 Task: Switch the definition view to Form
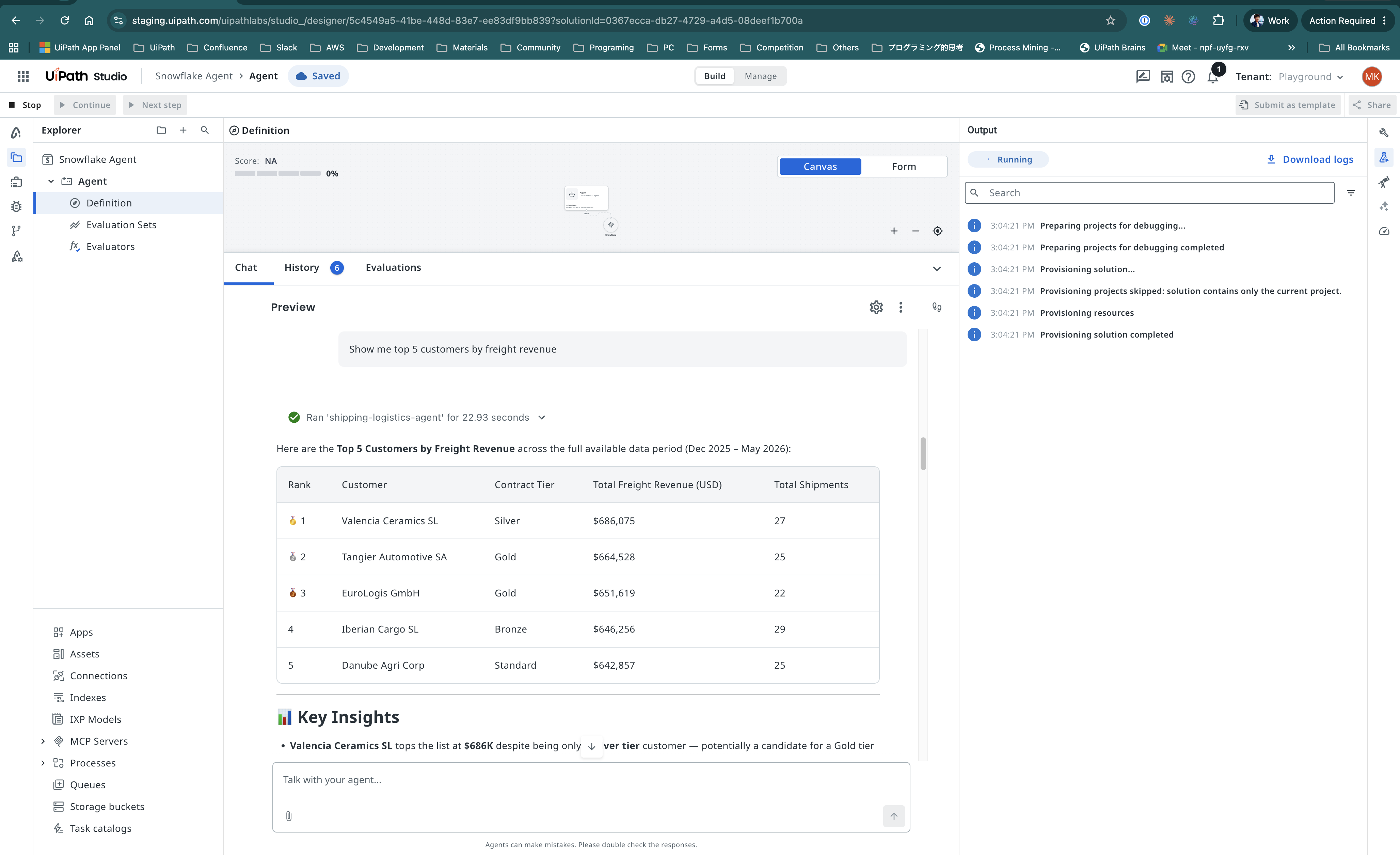(x=903, y=167)
